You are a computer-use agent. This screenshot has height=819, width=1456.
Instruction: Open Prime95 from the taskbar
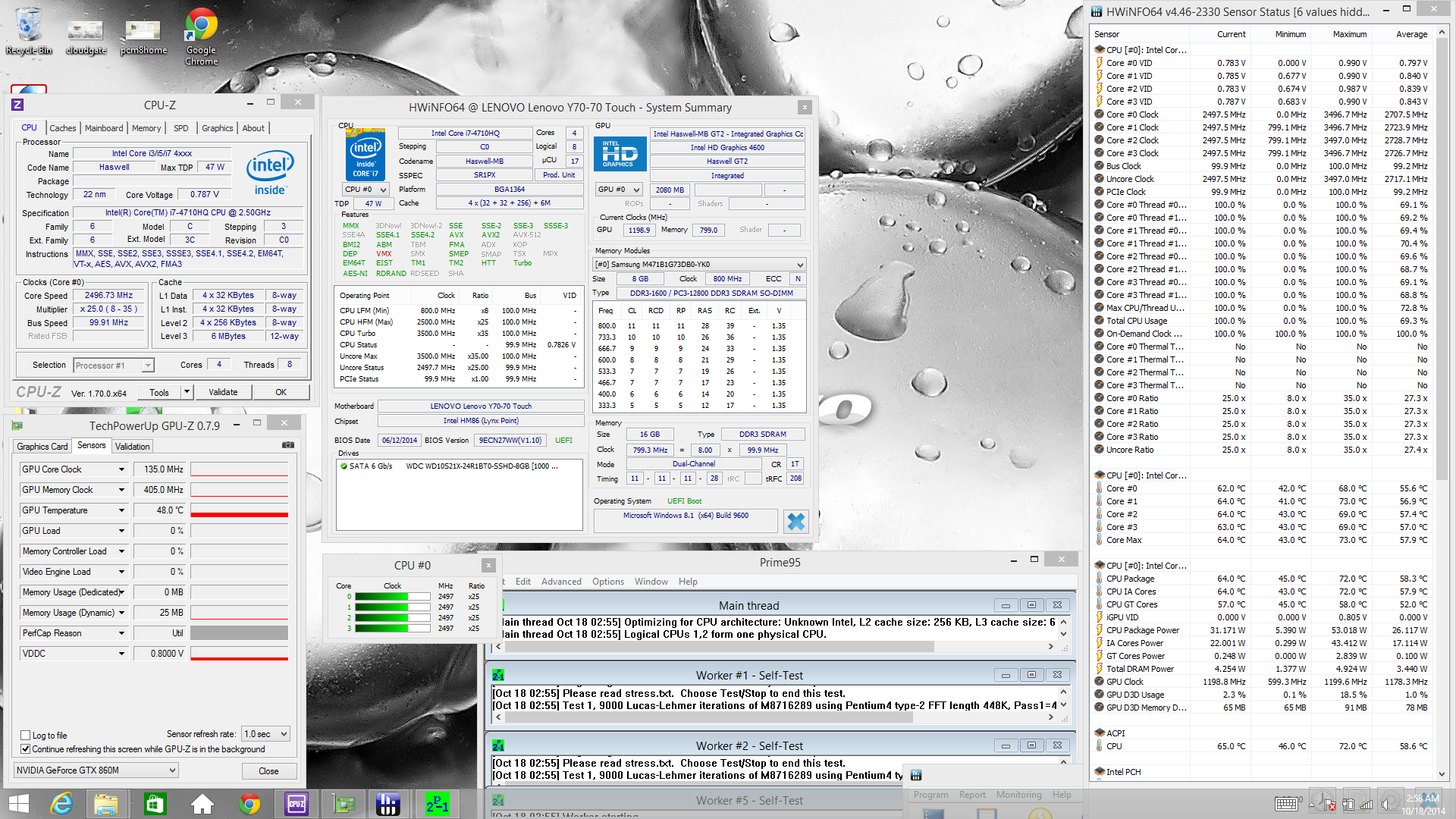(437, 804)
